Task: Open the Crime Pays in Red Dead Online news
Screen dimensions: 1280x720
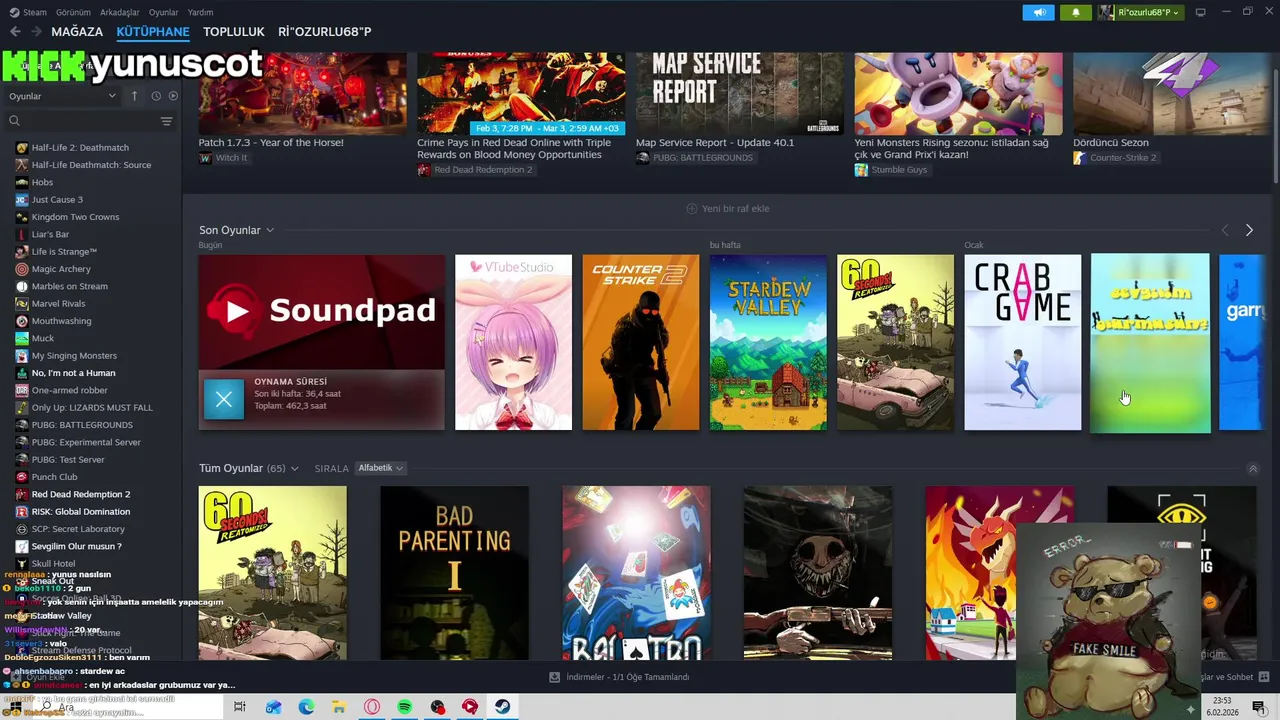Action: (514, 149)
